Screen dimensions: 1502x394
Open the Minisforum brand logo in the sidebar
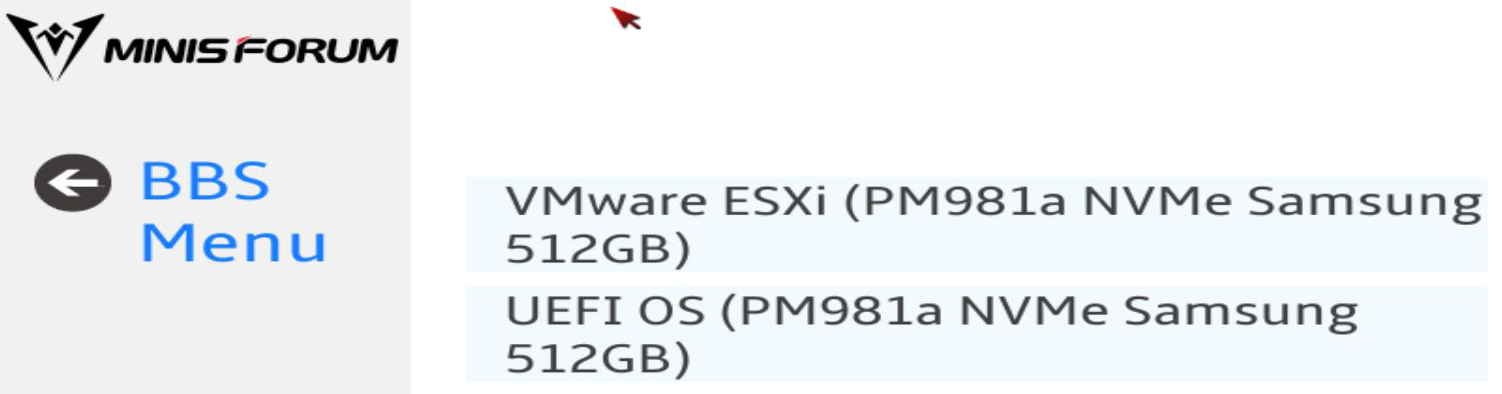[203, 47]
